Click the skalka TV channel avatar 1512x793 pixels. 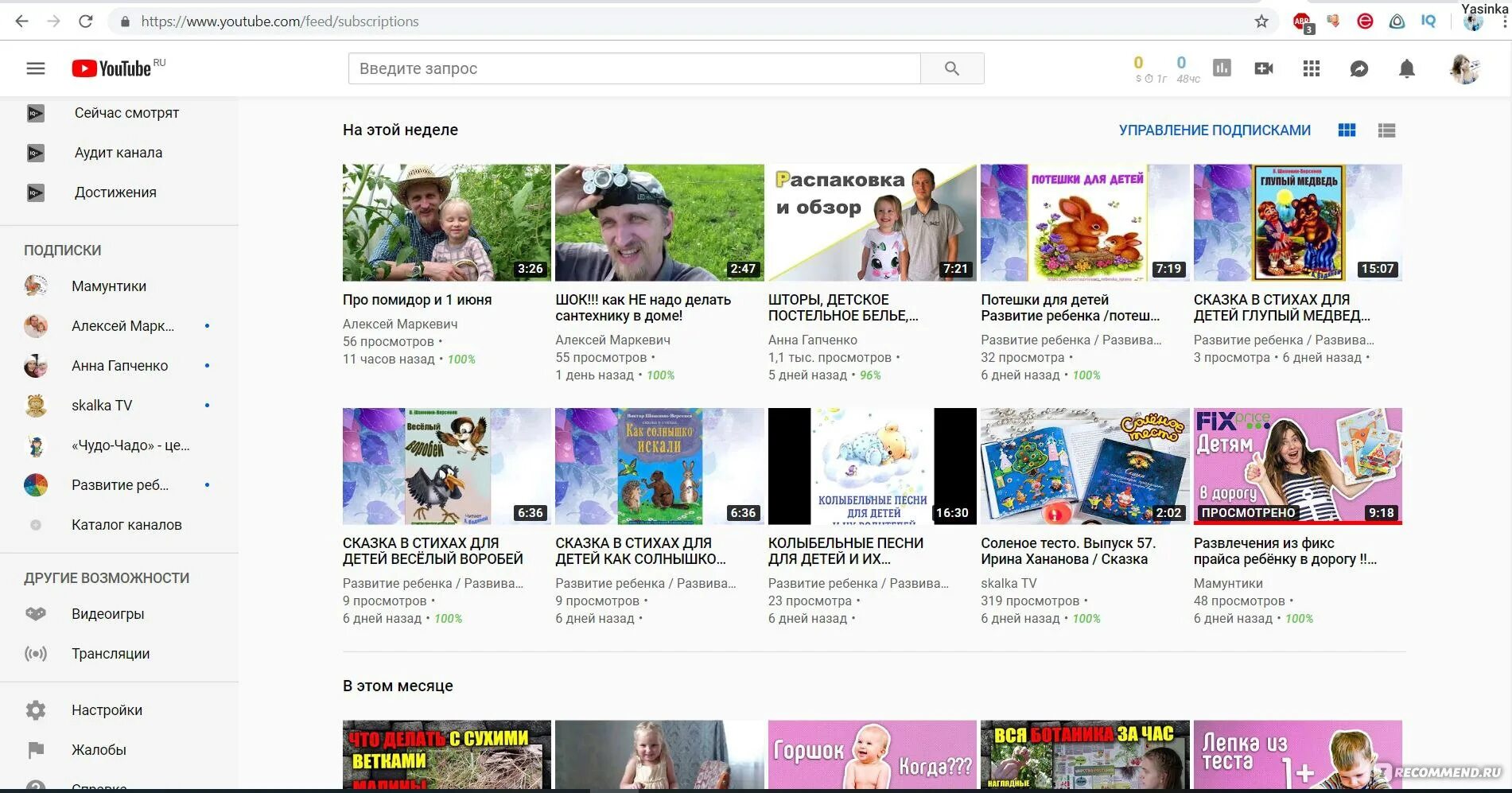point(36,406)
